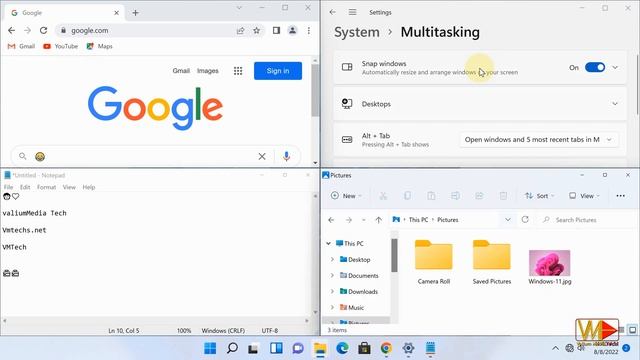This screenshot has height=360, width=640.
Task: Open Gmail bookmark in bookmarks bar
Action: point(21,46)
